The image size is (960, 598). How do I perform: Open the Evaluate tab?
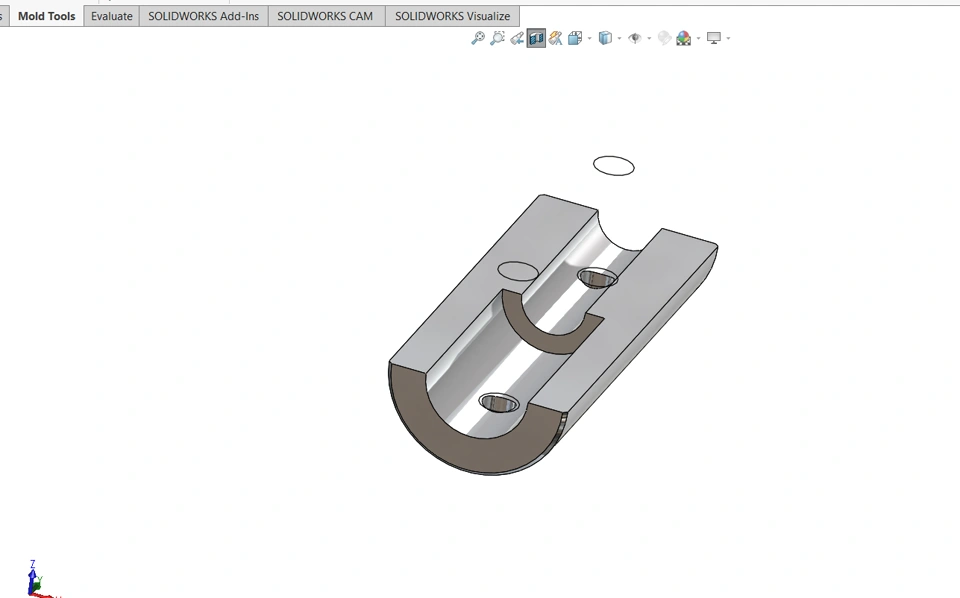pyautogui.click(x=111, y=17)
